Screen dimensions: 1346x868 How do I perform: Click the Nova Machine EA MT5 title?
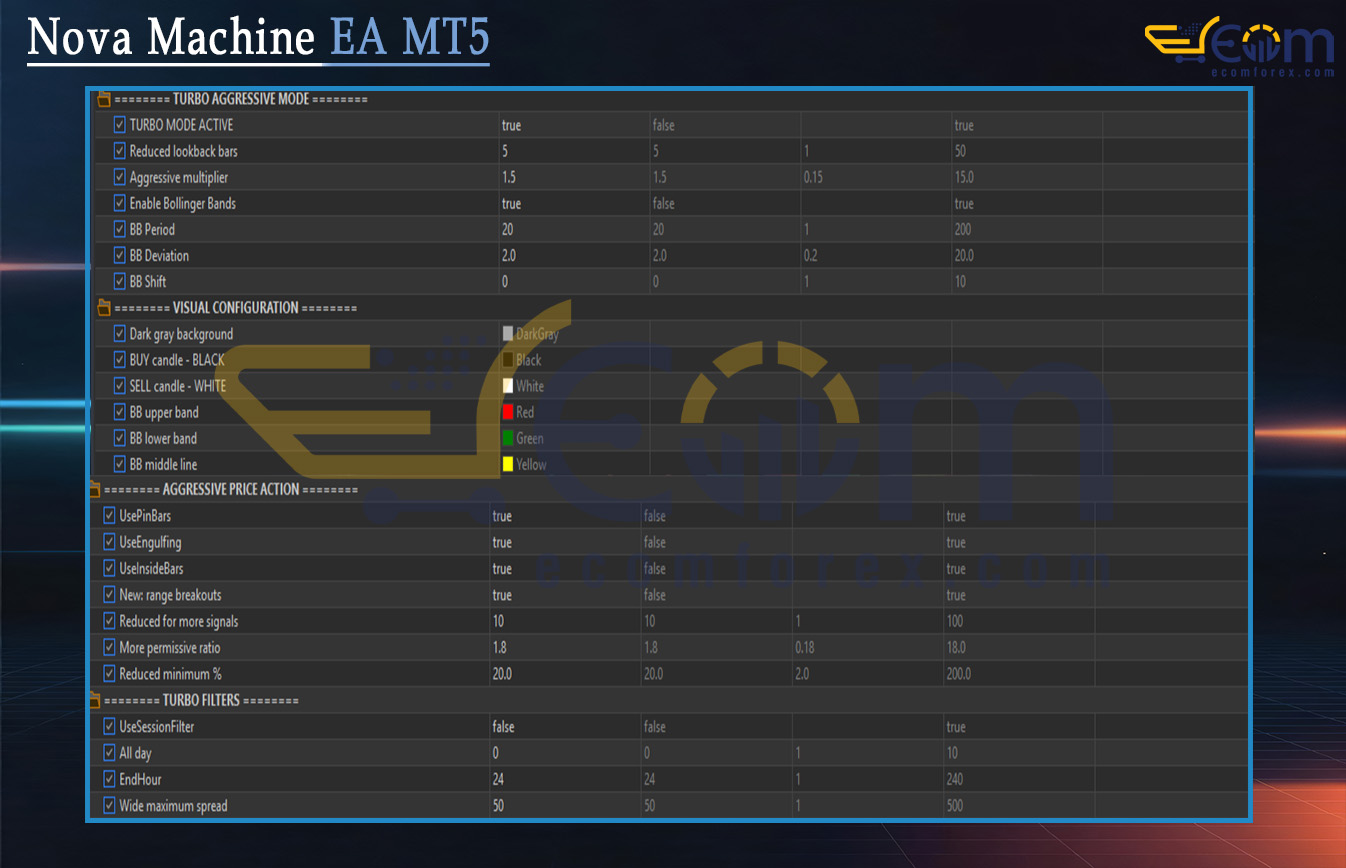258,39
